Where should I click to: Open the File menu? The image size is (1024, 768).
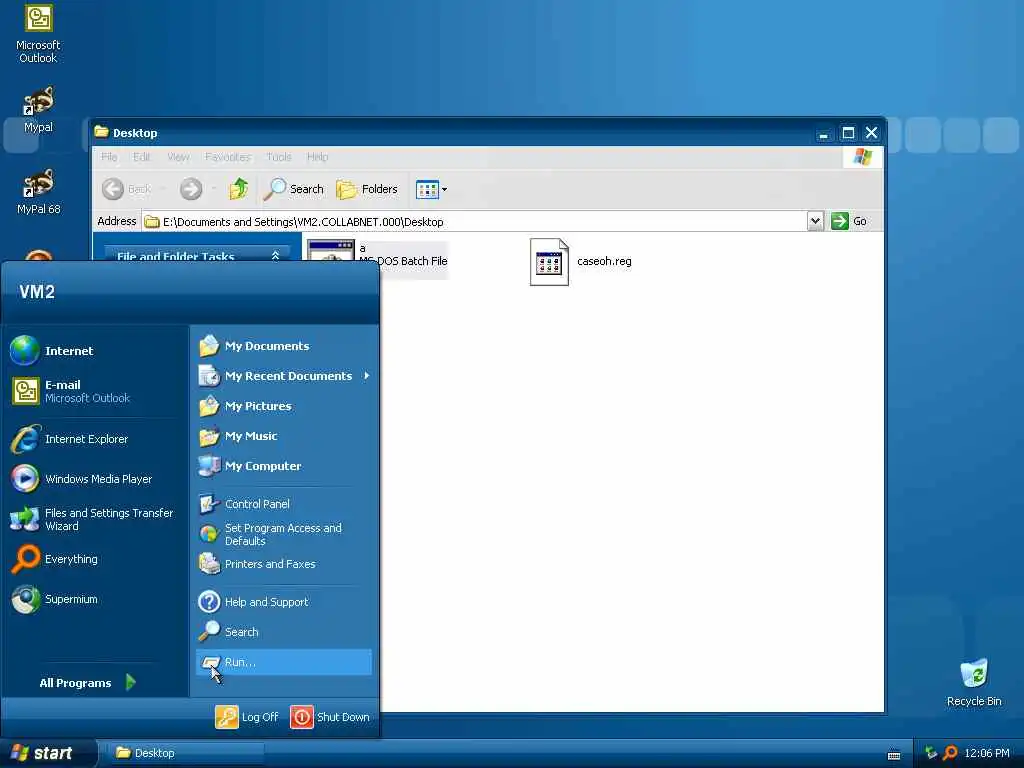[x=109, y=157]
